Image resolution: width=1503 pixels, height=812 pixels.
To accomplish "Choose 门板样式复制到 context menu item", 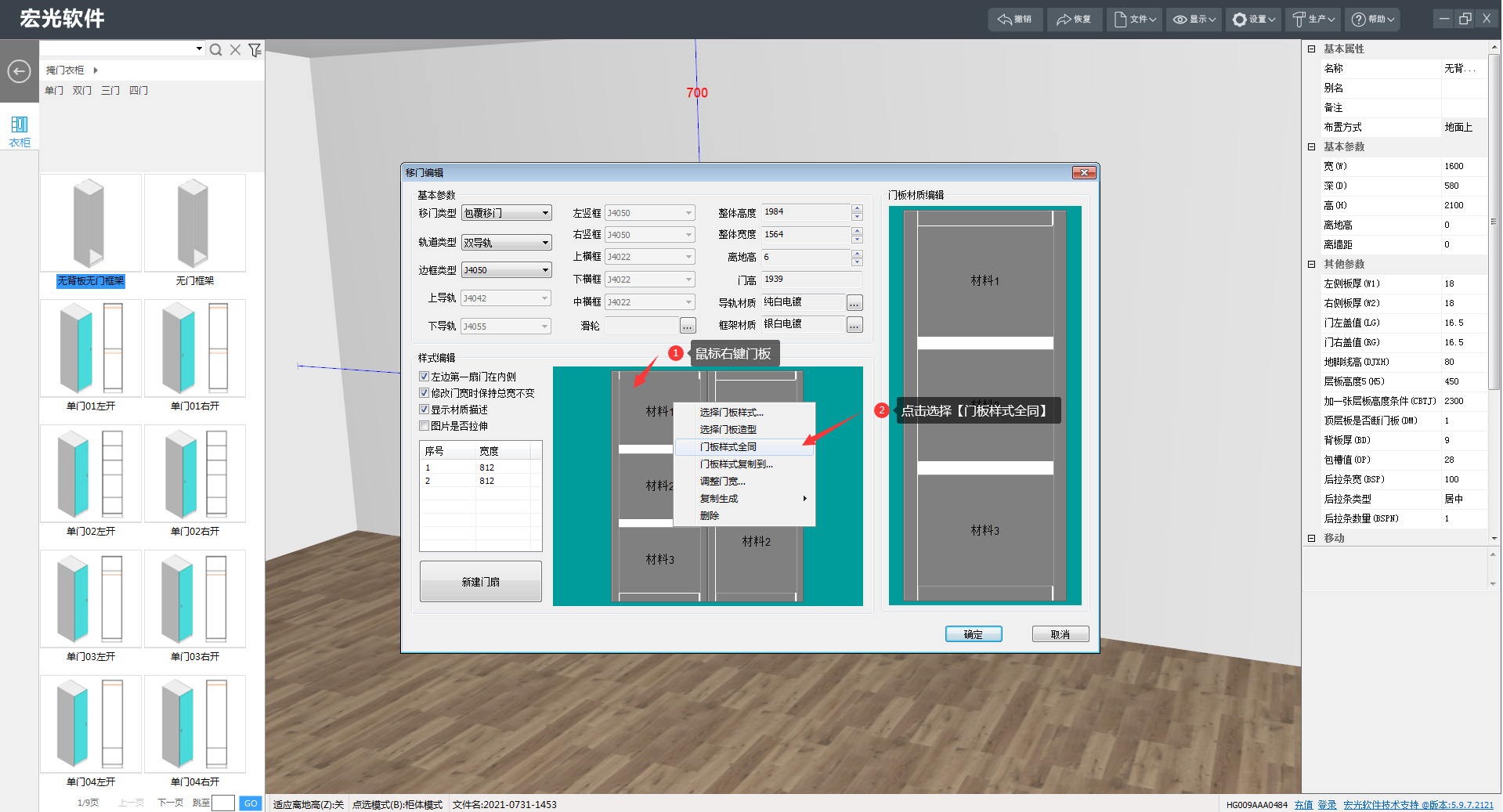I will tap(744, 464).
